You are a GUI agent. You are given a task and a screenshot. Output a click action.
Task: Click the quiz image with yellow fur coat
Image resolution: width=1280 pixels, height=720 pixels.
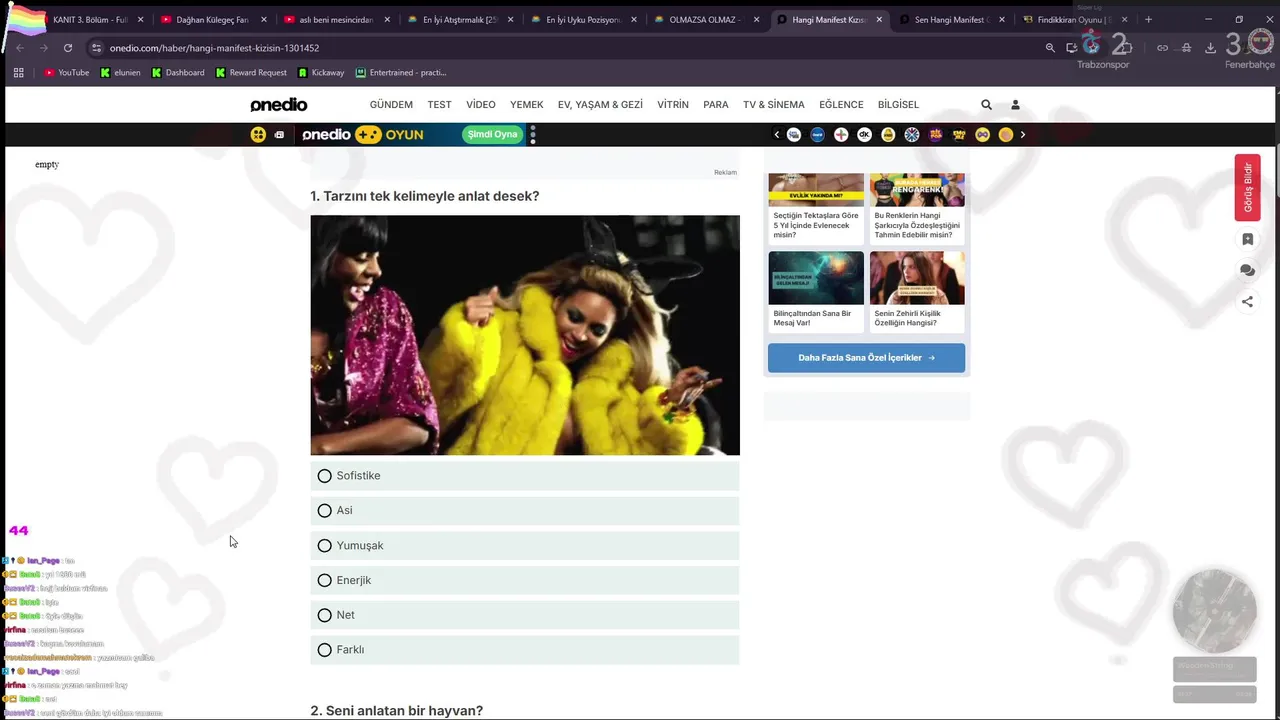point(525,336)
